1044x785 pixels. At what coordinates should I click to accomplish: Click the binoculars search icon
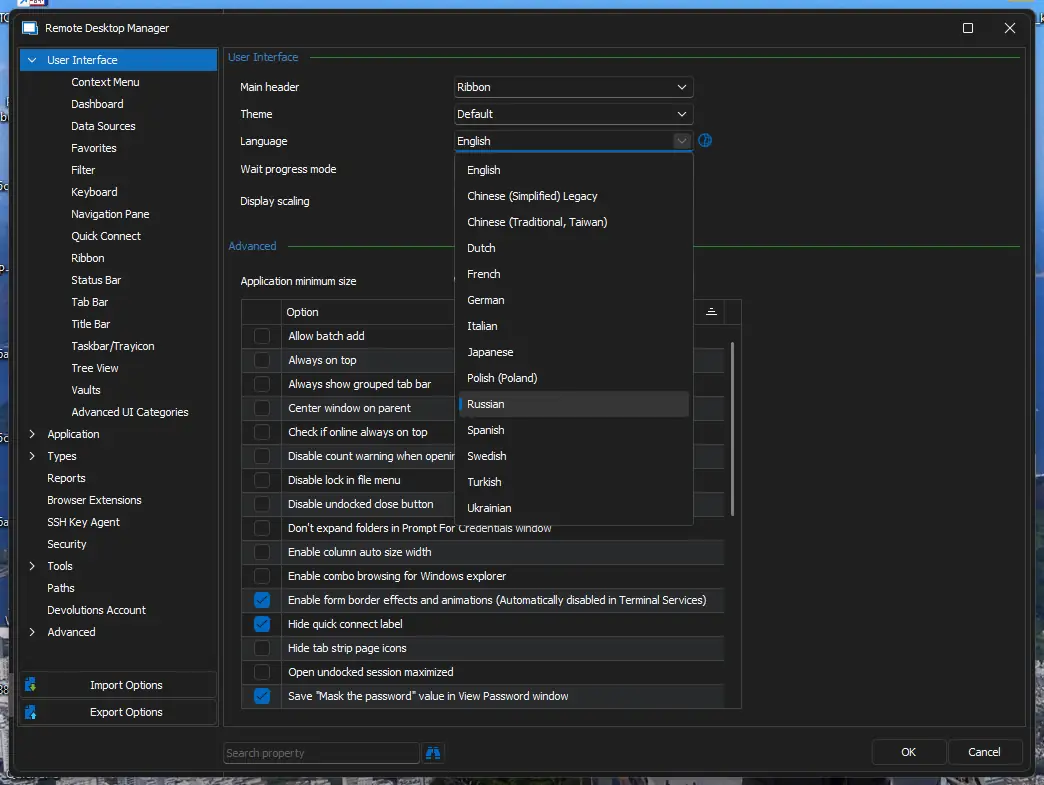tap(433, 753)
